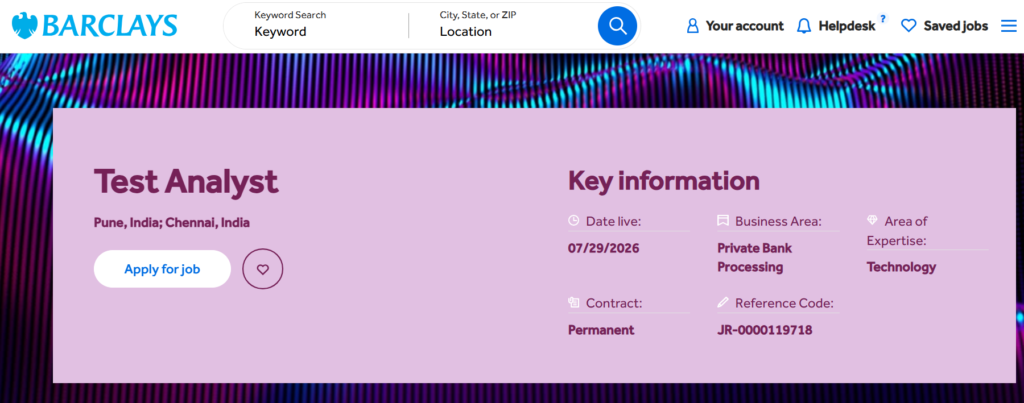Click the 'Pune, India; Chennai, India' location text
The image size is (1024, 403).
point(172,223)
